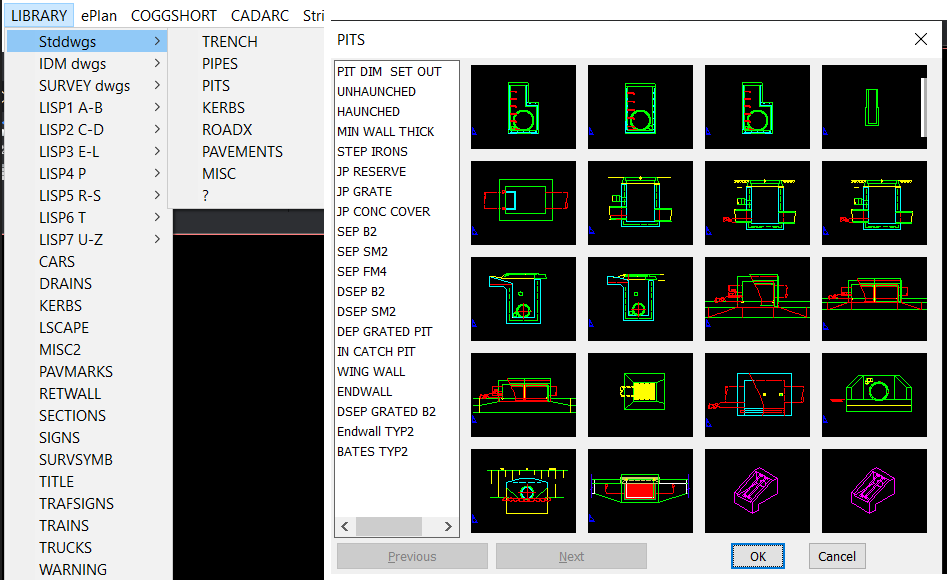
Task: Choose the yellow grate plan thumbnail
Action: (x=640, y=395)
